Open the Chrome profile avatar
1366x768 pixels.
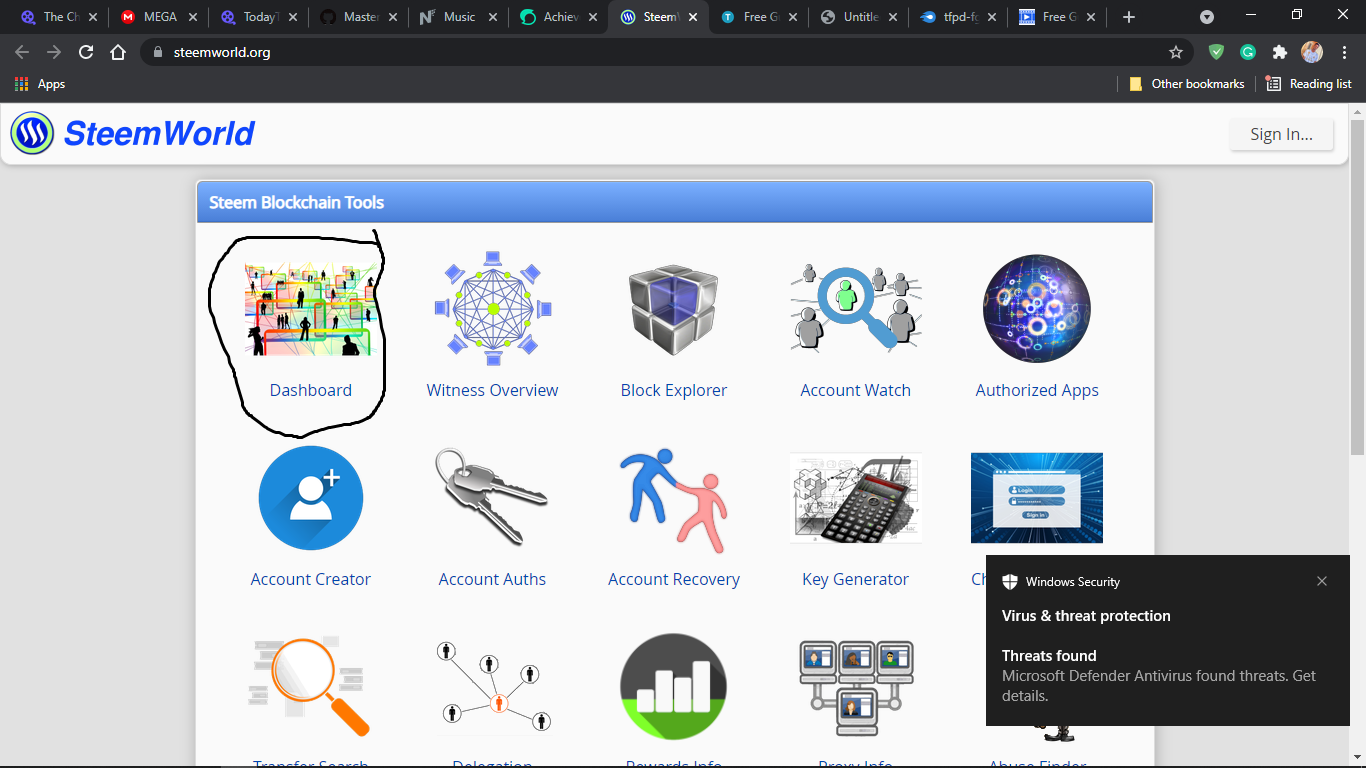tap(1312, 52)
